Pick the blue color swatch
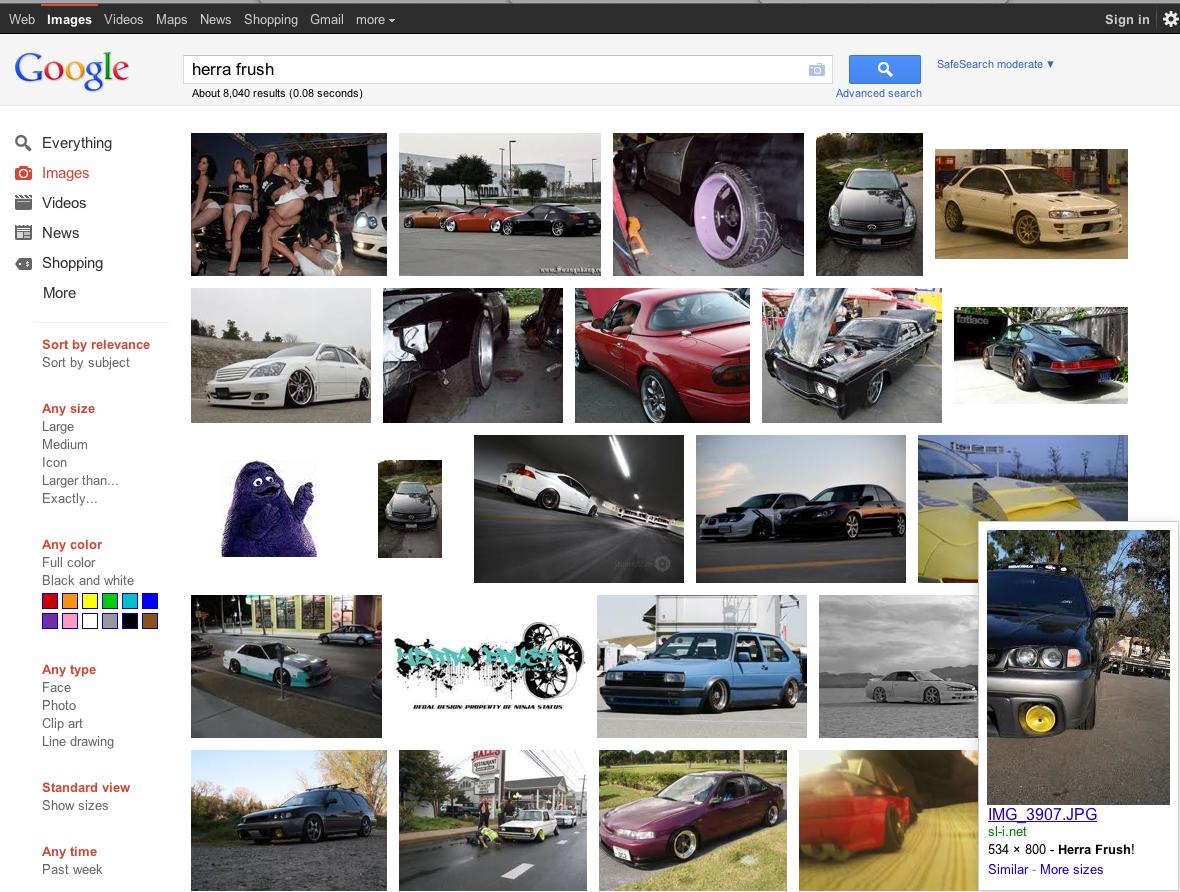Screen dimensions: 1180x892 (150, 601)
